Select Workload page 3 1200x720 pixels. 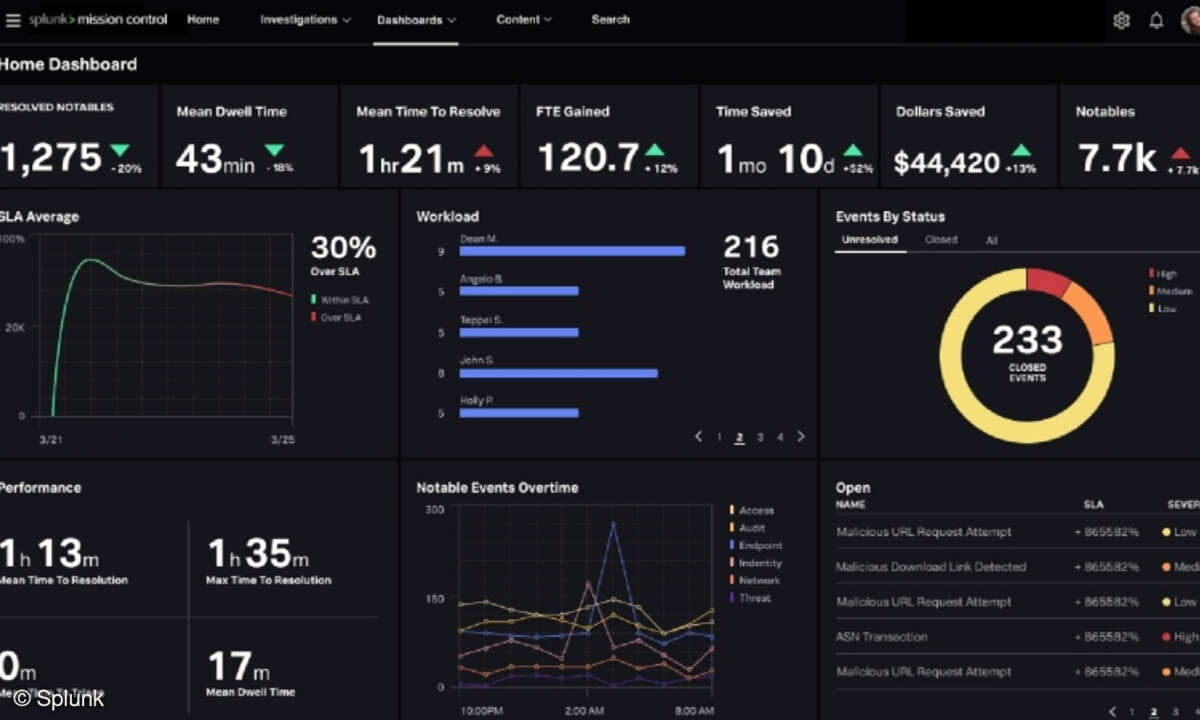tap(760, 437)
